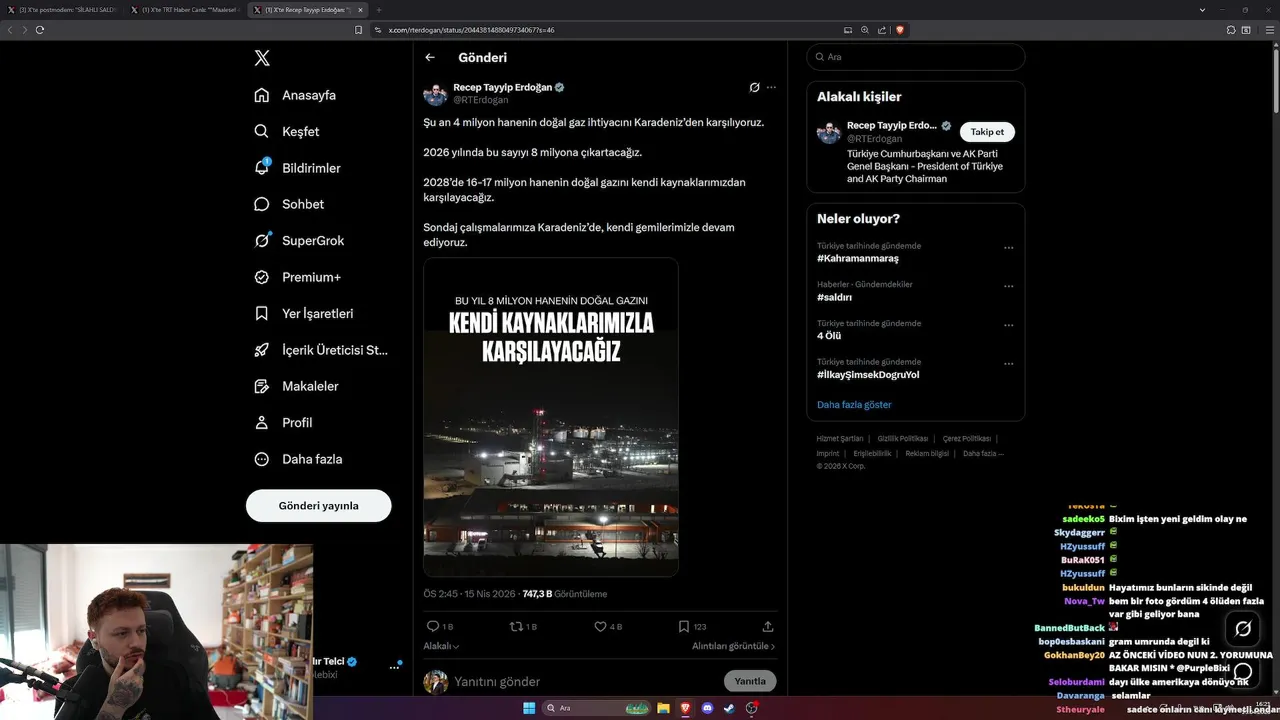The width and height of the screenshot is (1280, 720).
Task: Click the Brave shields icon in address bar
Action: coord(900,30)
